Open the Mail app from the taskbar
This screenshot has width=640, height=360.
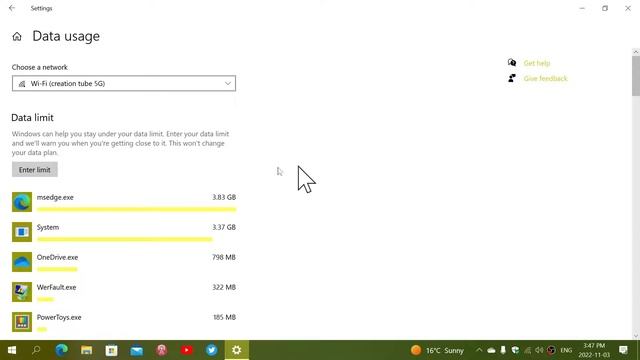click(136, 350)
